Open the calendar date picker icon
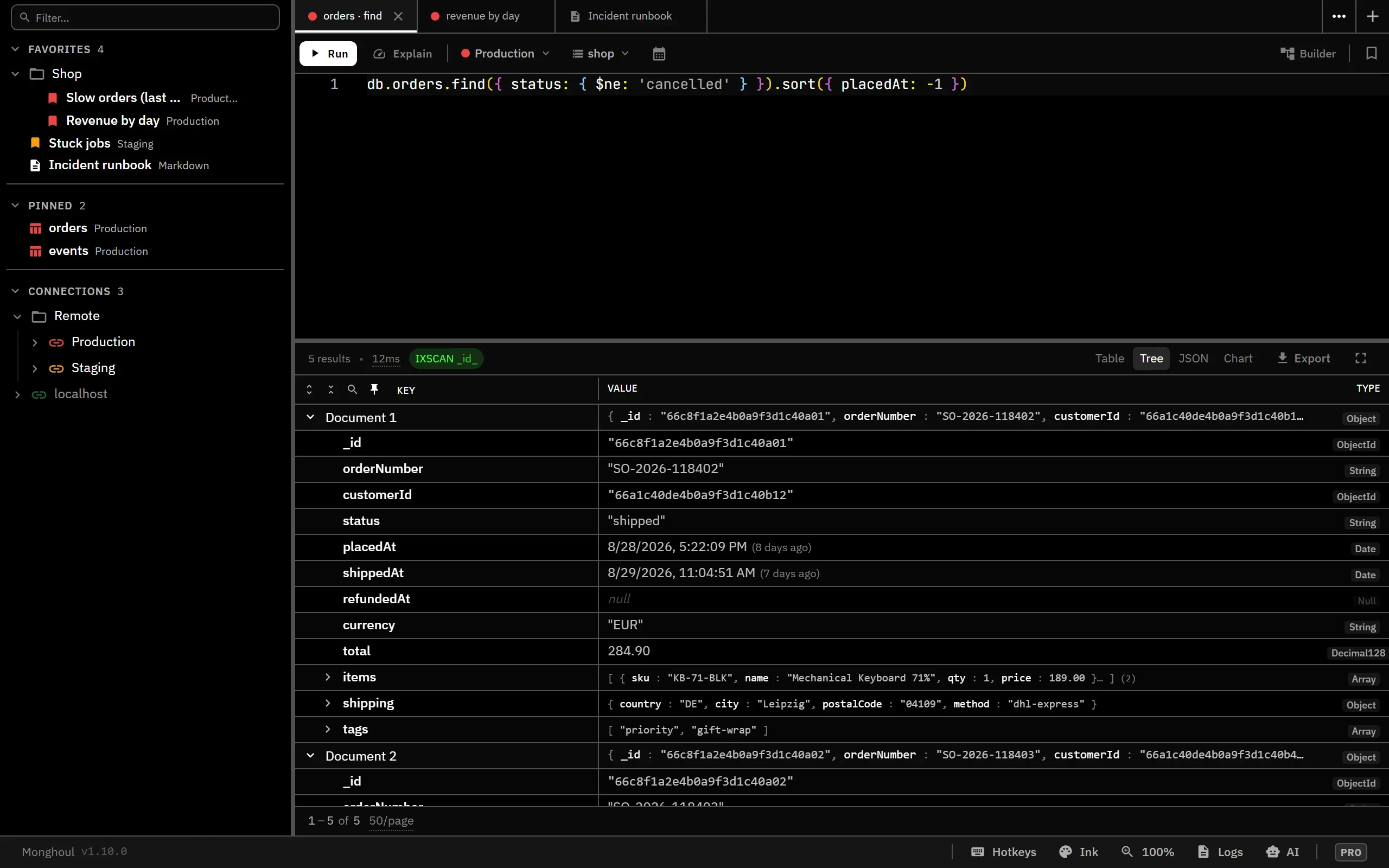Image resolution: width=1389 pixels, height=868 pixels. click(x=659, y=53)
